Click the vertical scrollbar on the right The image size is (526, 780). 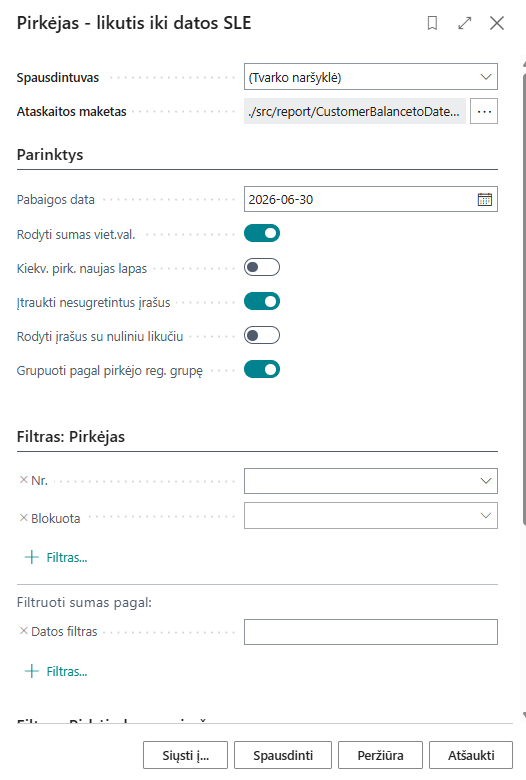point(524,298)
